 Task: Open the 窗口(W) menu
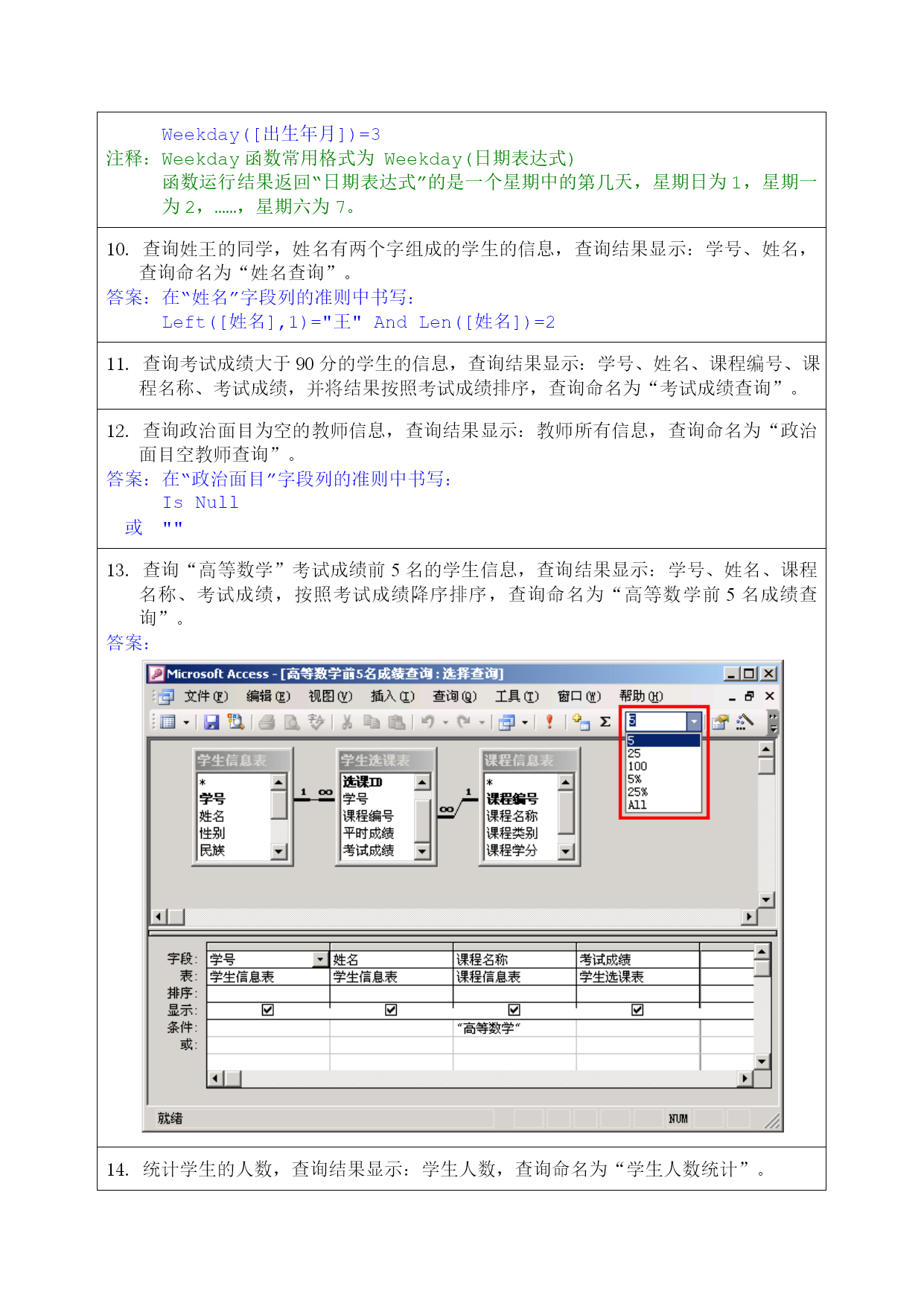click(579, 697)
